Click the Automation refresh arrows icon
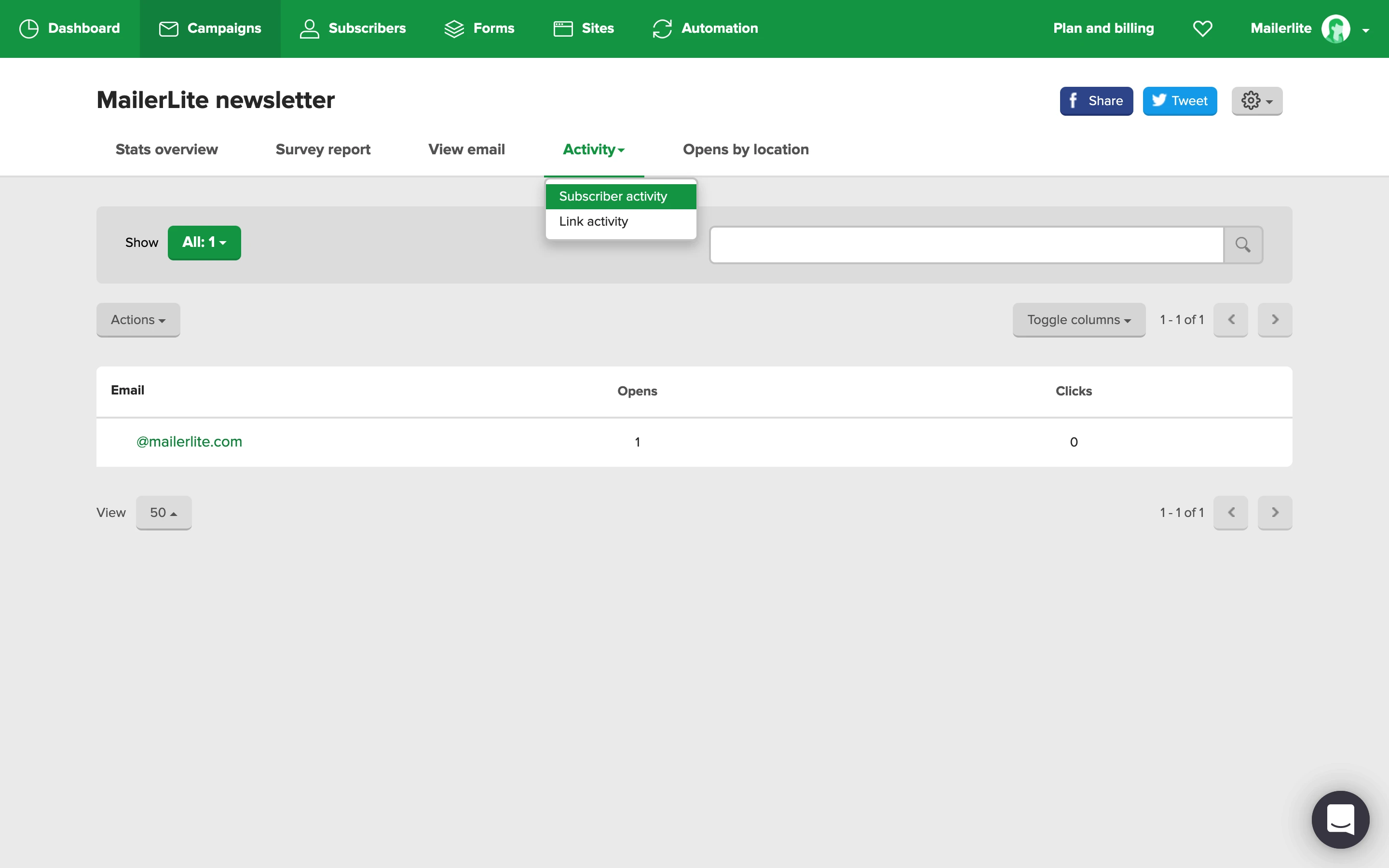This screenshot has width=1389, height=868. coord(662,29)
